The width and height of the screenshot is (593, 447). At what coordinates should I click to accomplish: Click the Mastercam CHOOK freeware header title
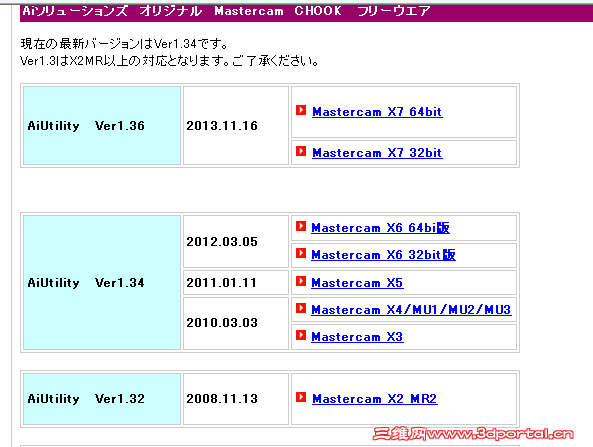click(226, 11)
